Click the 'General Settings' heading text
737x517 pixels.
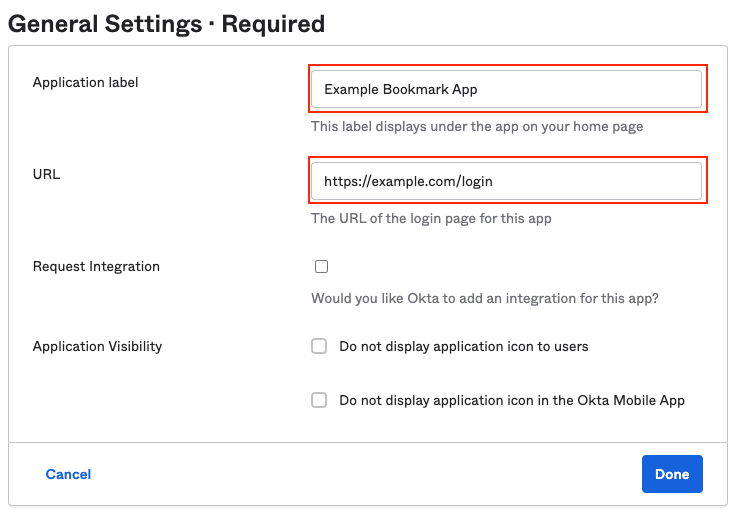(106, 23)
